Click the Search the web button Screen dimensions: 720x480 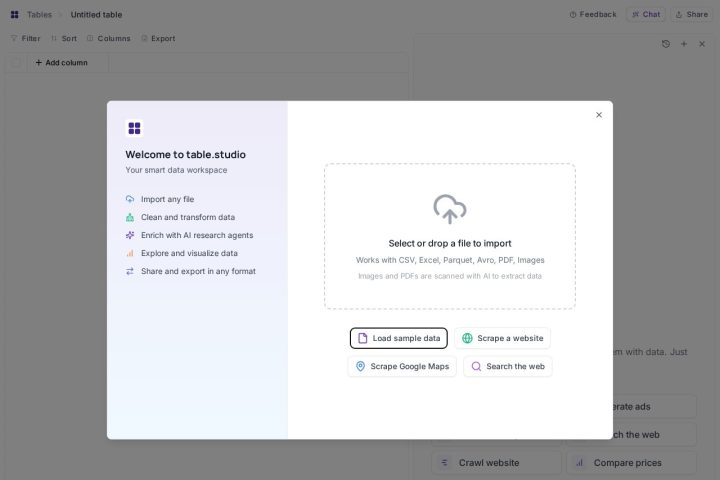(x=508, y=367)
